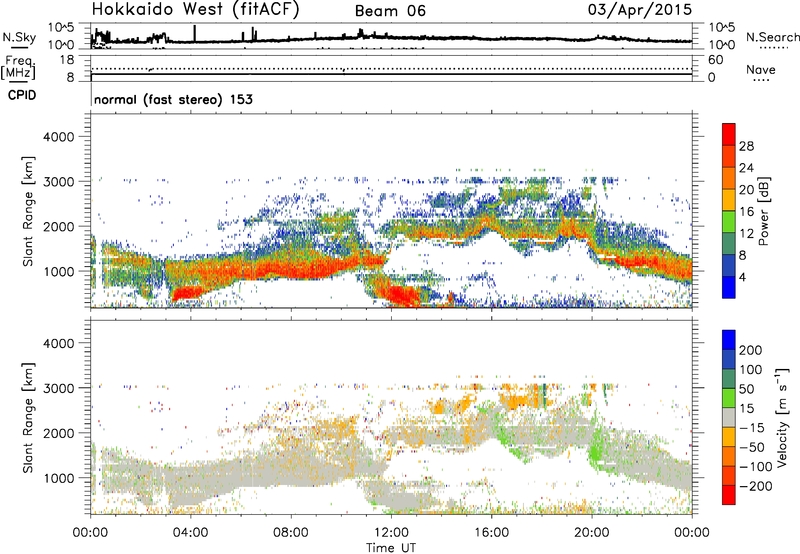Click the date "03/Apr/2015"
Screen dimensions: 800x554
640,10
